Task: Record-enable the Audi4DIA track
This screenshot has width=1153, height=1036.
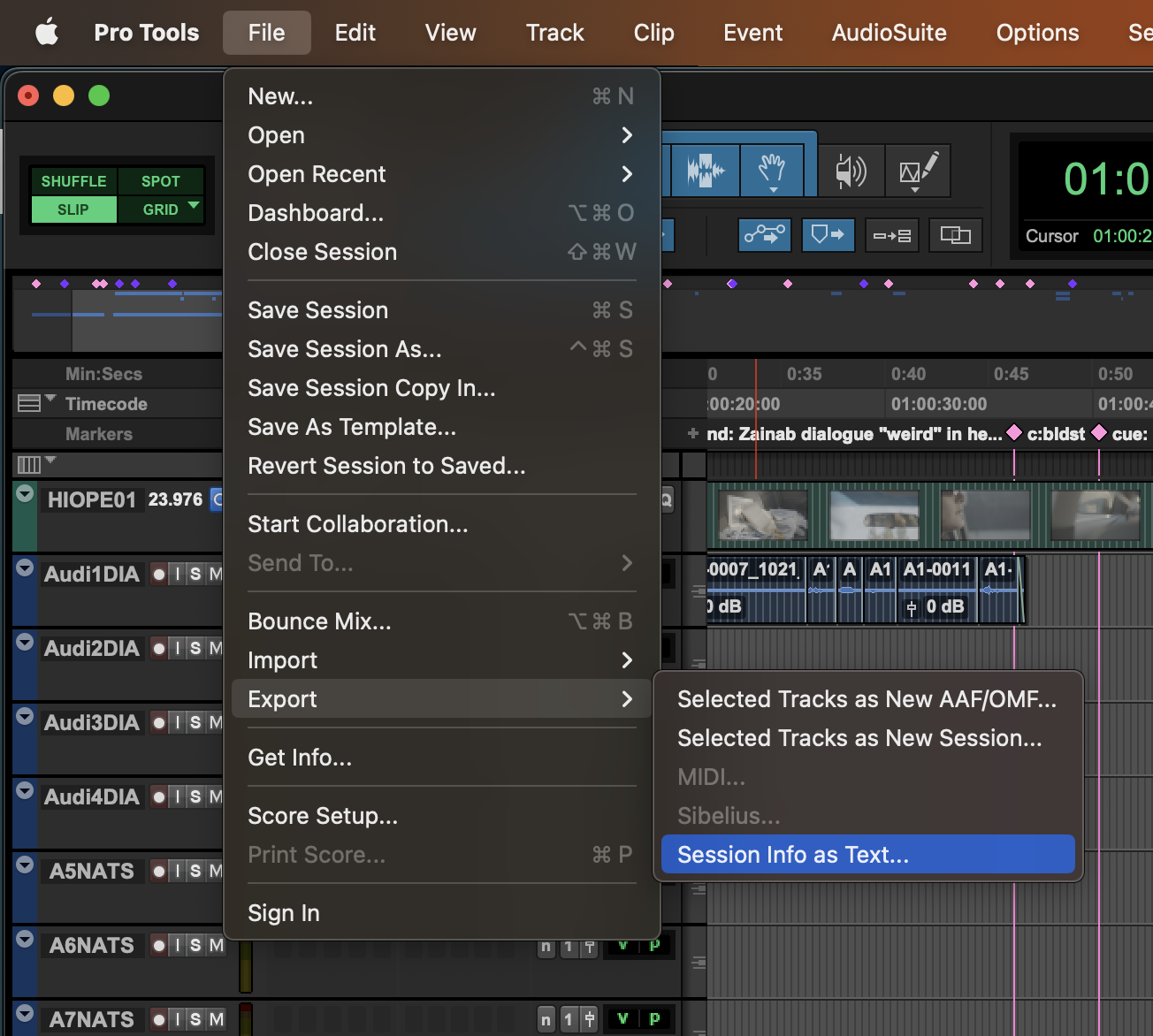Action: pyautogui.click(x=158, y=796)
